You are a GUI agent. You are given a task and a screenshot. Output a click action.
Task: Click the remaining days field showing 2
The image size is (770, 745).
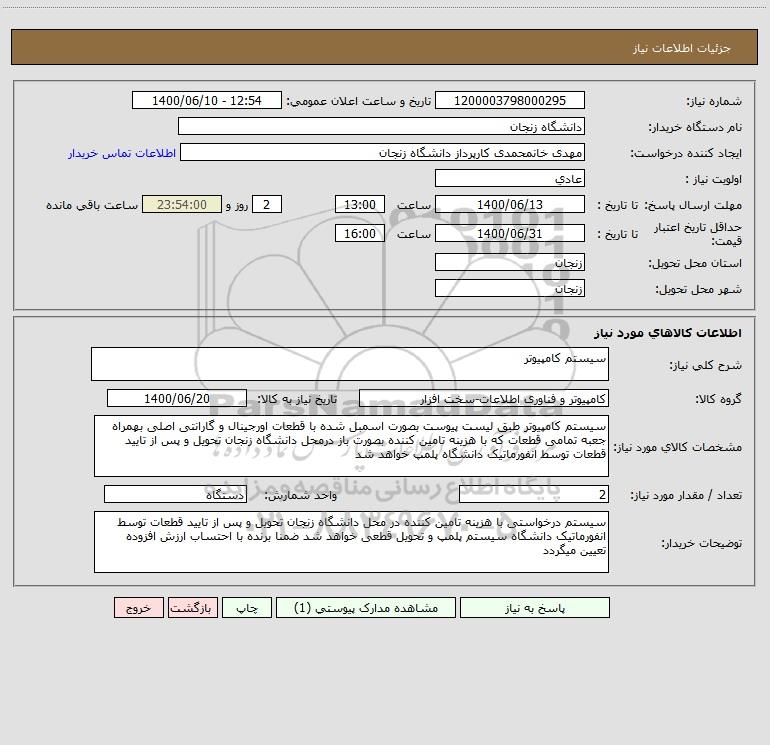pyautogui.click(x=267, y=204)
